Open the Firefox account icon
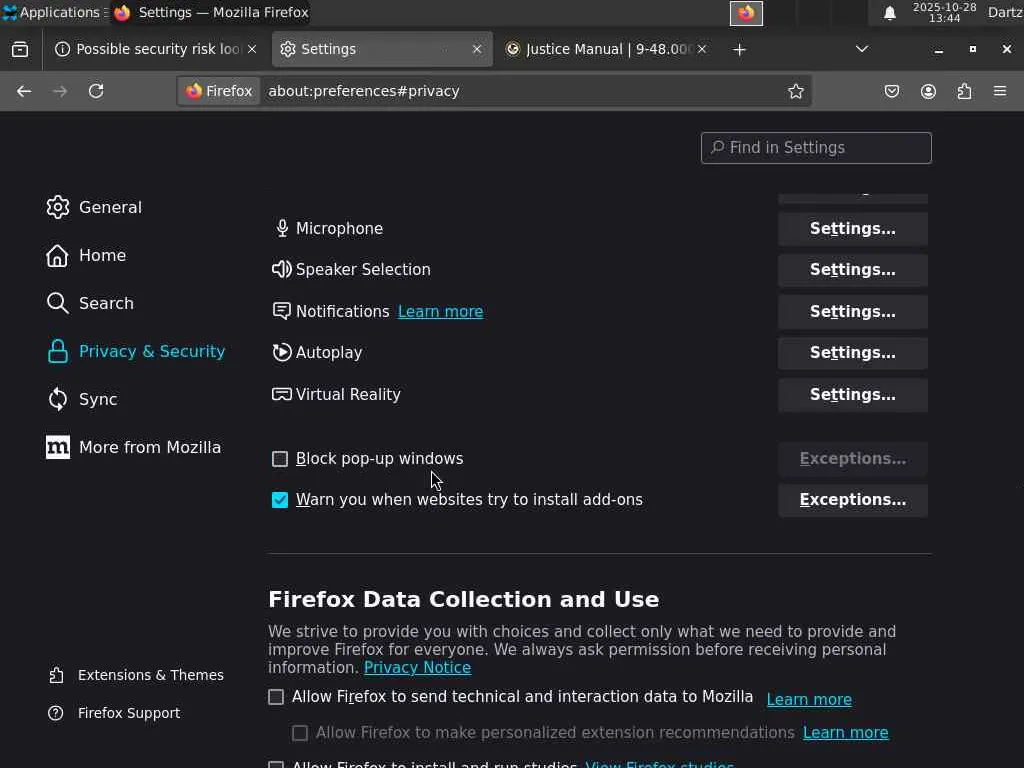 928,91
